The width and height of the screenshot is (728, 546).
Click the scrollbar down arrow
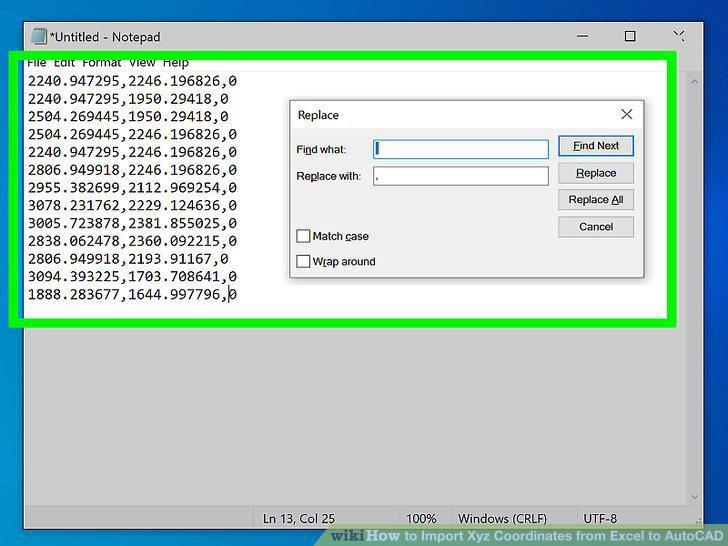point(695,497)
